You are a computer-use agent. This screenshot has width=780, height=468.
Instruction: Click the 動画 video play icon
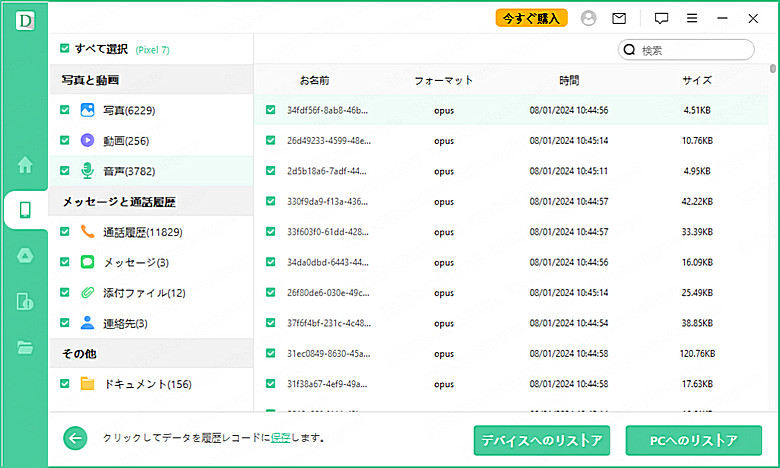click(87, 140)
